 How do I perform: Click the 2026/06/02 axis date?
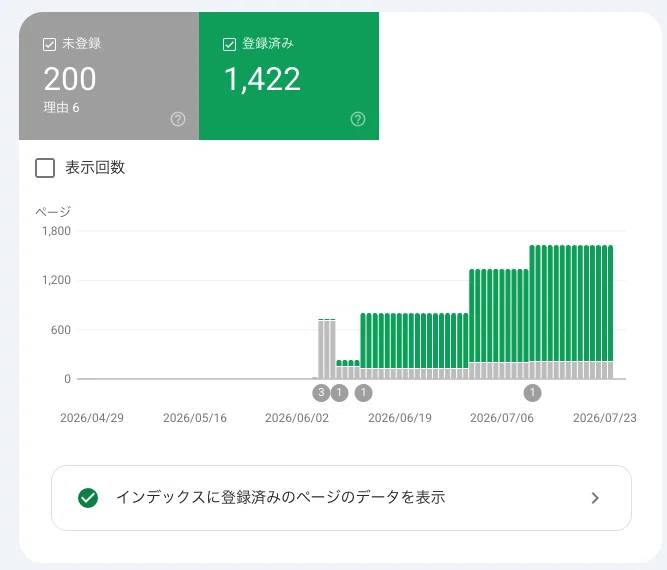297,418
